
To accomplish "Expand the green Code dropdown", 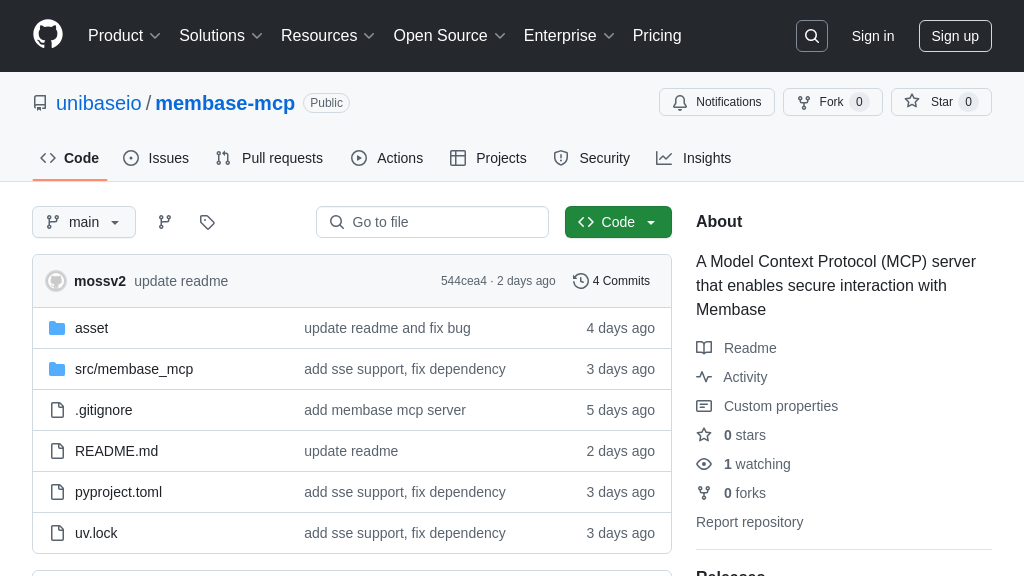I will coord(618,222).
